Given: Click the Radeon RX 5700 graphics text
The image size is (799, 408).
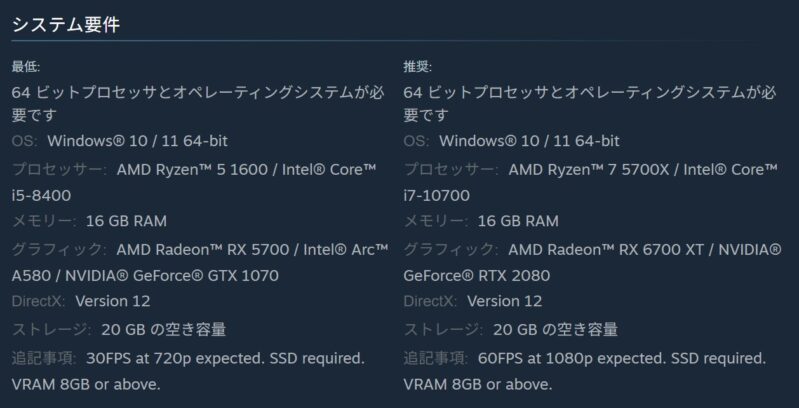Looking at the screenshot, I should [204, 249].
